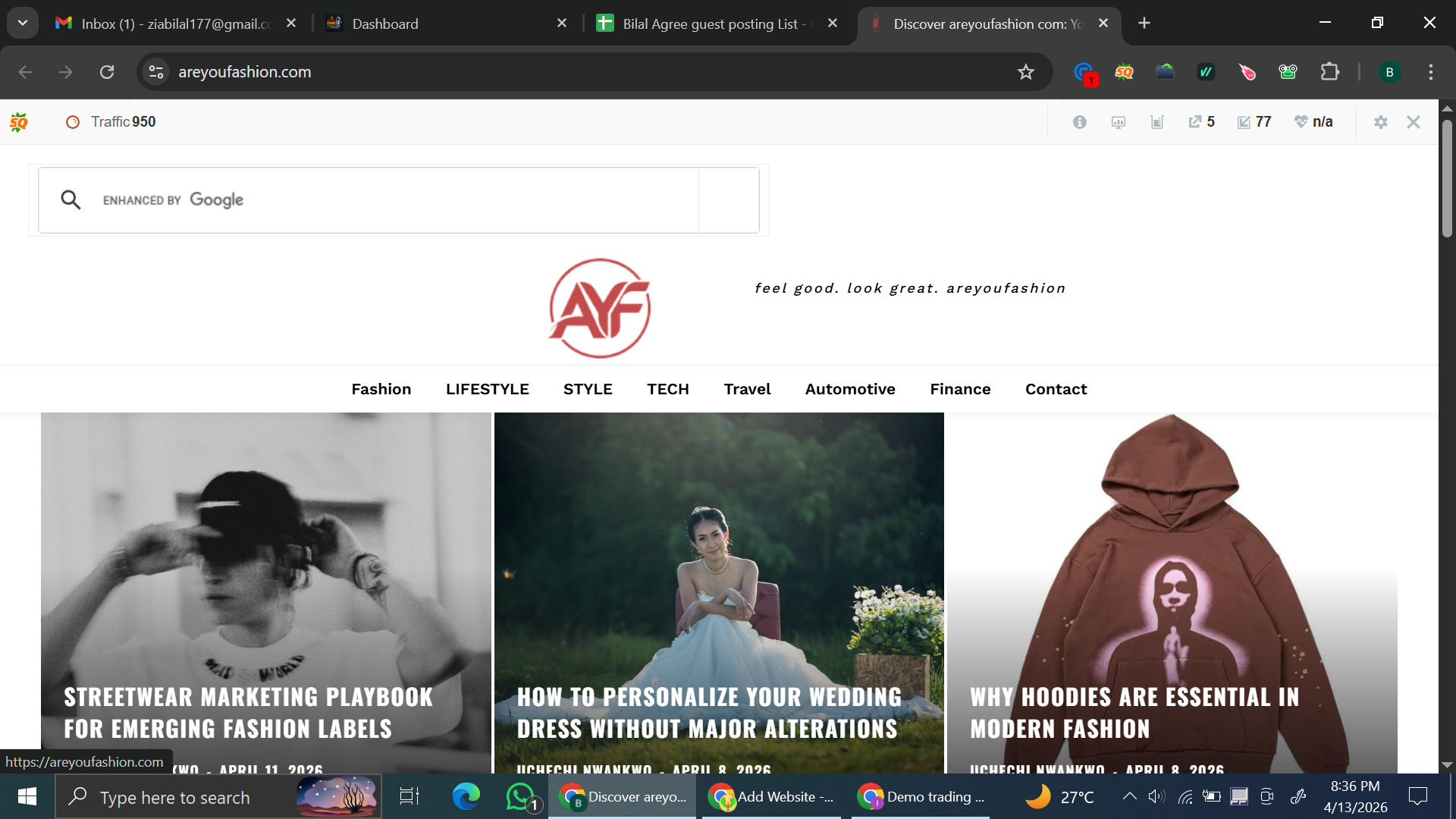
Task: Open Automotive menu item
Action: (850, 389)
